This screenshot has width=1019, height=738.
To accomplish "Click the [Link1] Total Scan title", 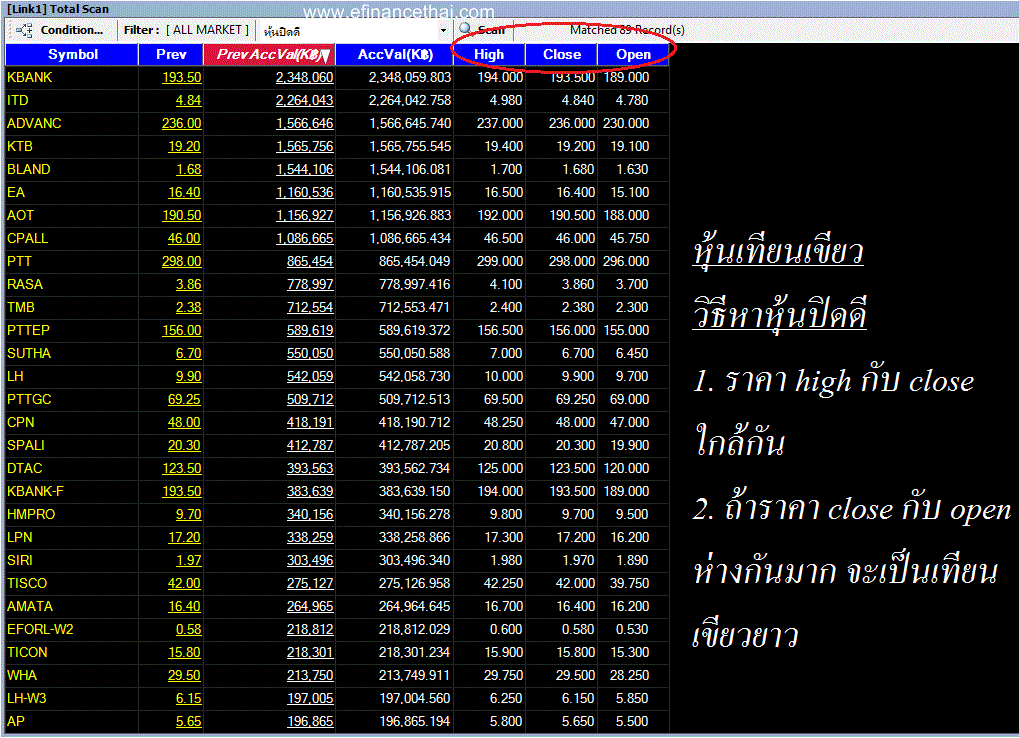I will pyautogui.click(x=57, y=9).
